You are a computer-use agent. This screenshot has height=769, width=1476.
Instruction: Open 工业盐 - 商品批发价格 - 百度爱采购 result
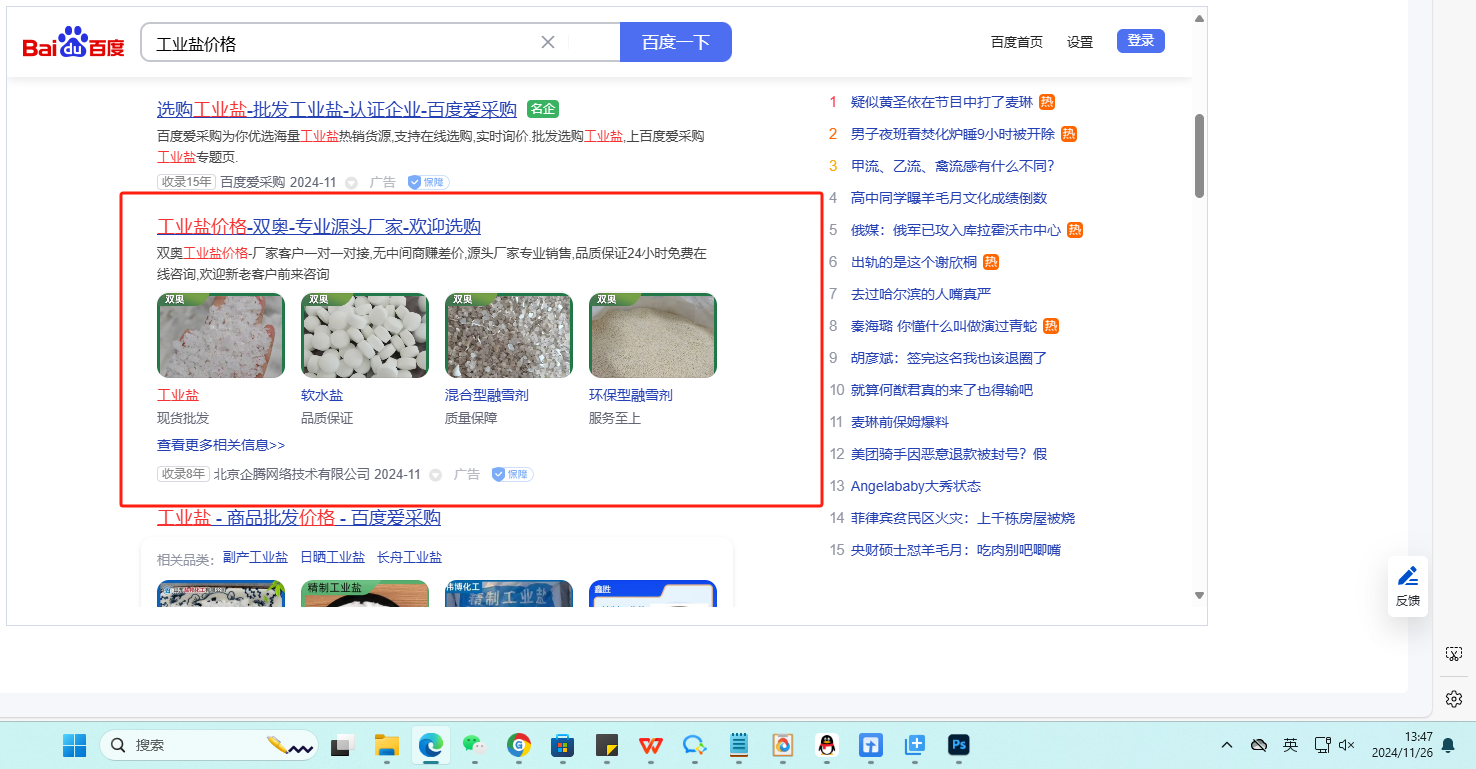(x=299, y=517)
